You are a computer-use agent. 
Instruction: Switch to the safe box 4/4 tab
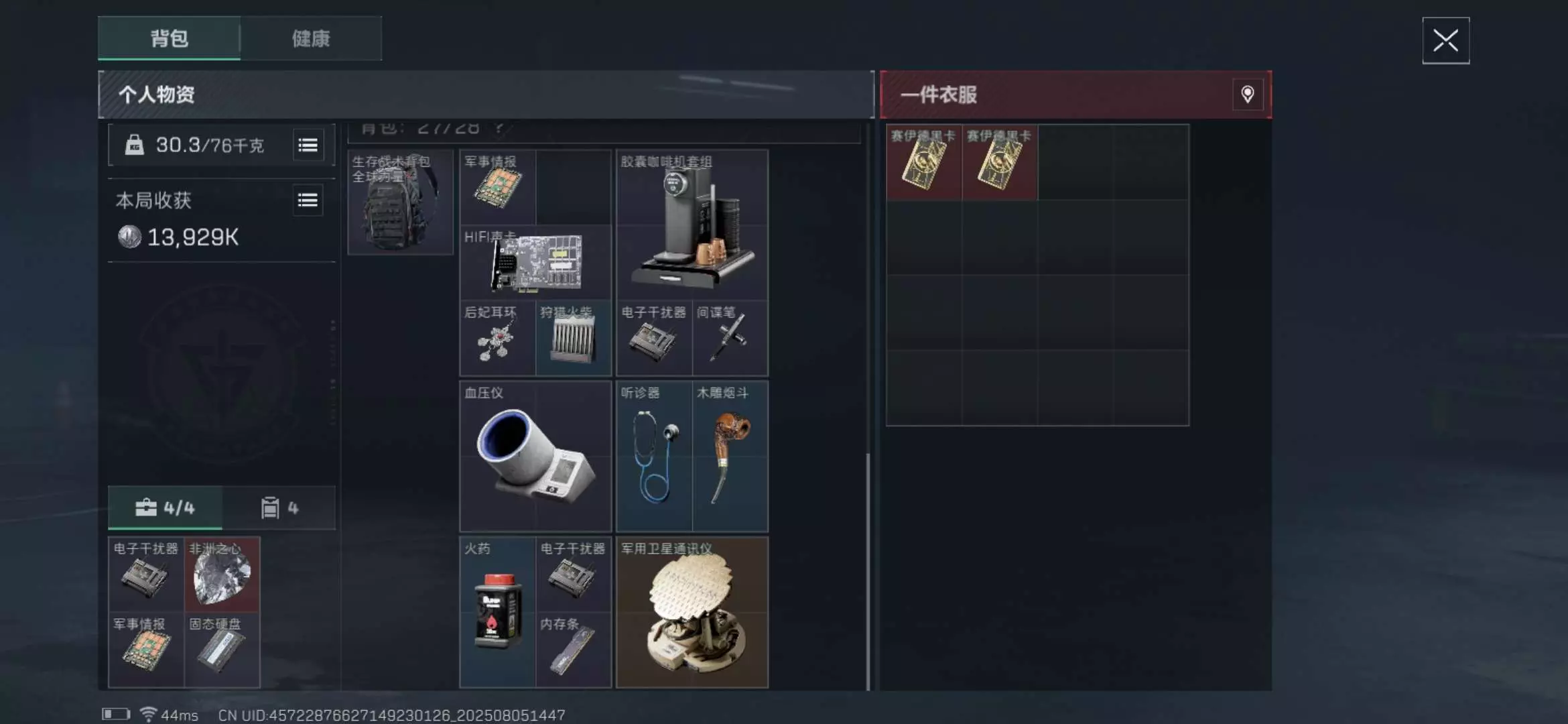[165, 507]
